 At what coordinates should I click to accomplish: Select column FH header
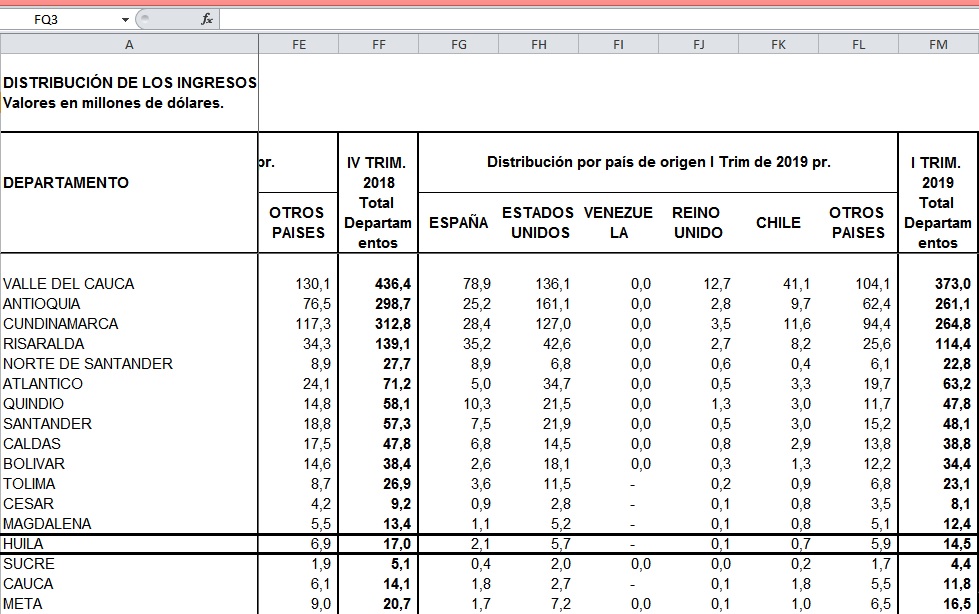point(538,44)
